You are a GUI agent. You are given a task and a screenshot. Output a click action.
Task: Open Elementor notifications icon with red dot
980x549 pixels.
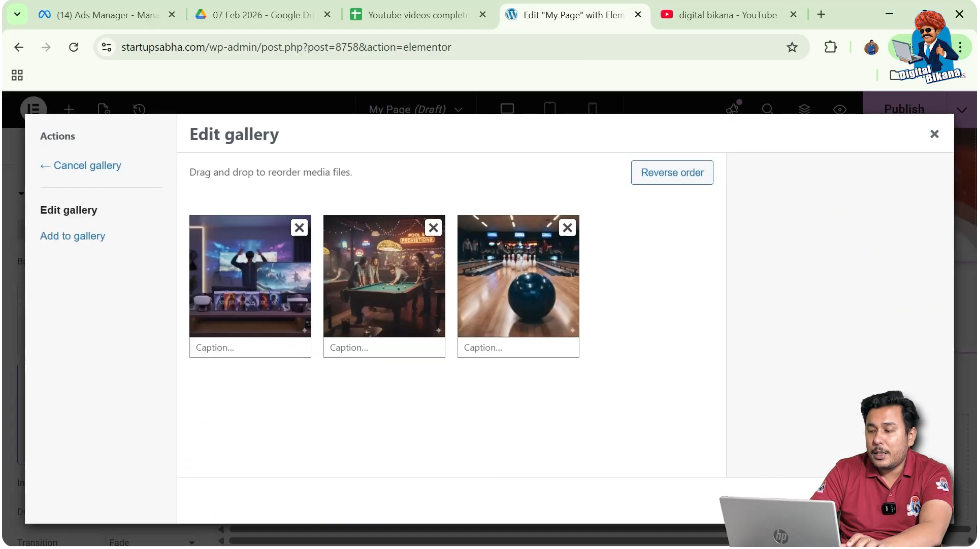tap(732, 108)
